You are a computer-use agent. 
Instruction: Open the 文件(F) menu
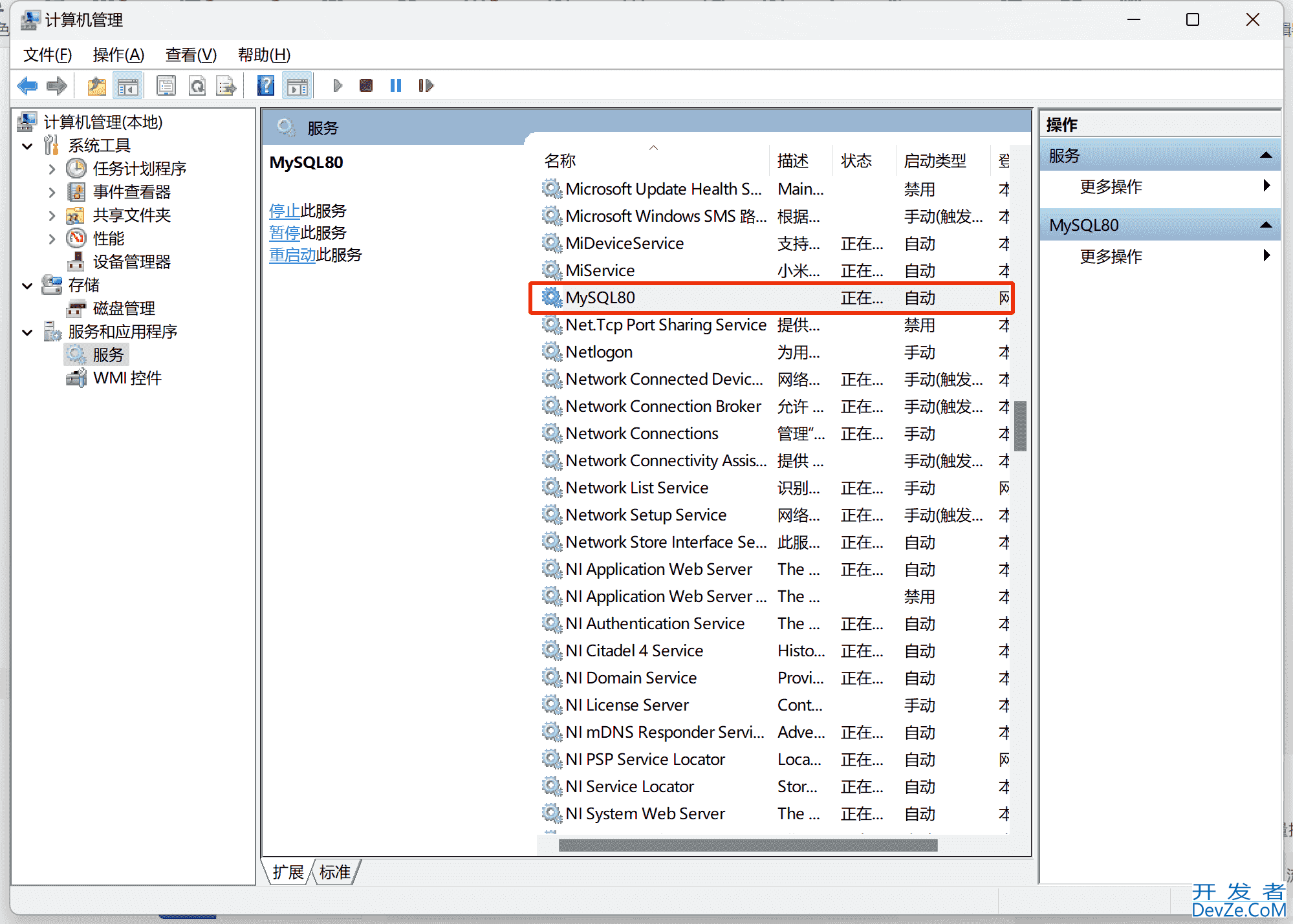pos(47,55)
